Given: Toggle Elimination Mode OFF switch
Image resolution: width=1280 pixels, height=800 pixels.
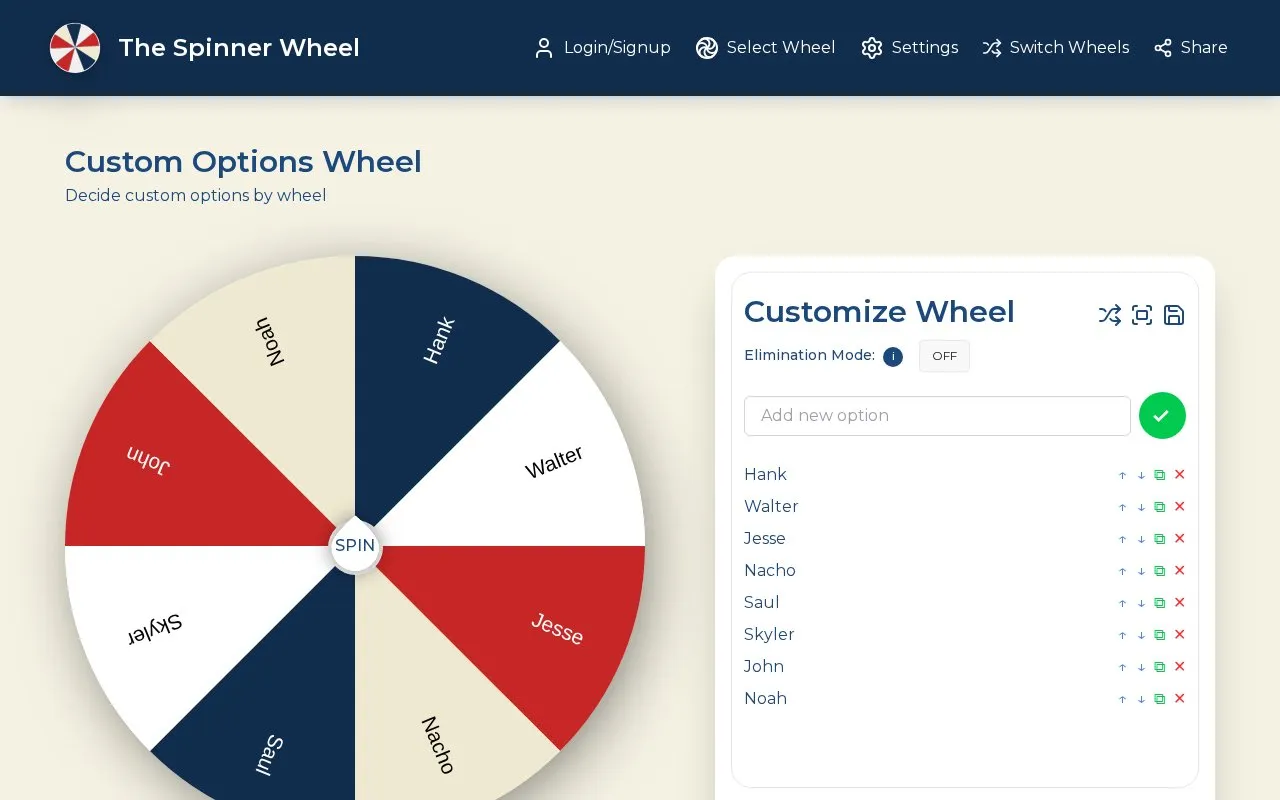Looking at the screenshot, I should (x=944, y=356).
